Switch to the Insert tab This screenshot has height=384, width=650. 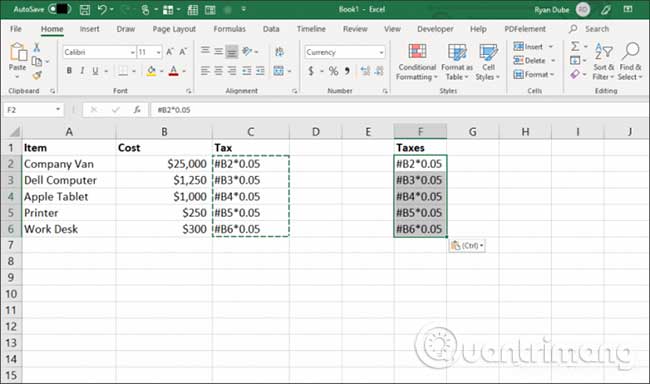[90, 29]
